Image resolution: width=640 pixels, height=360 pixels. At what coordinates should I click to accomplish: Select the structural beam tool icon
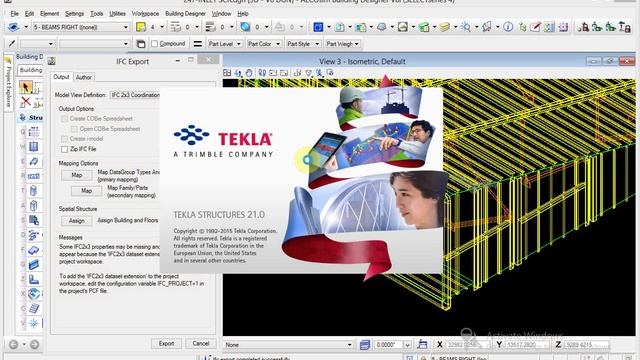click(34, 161)
